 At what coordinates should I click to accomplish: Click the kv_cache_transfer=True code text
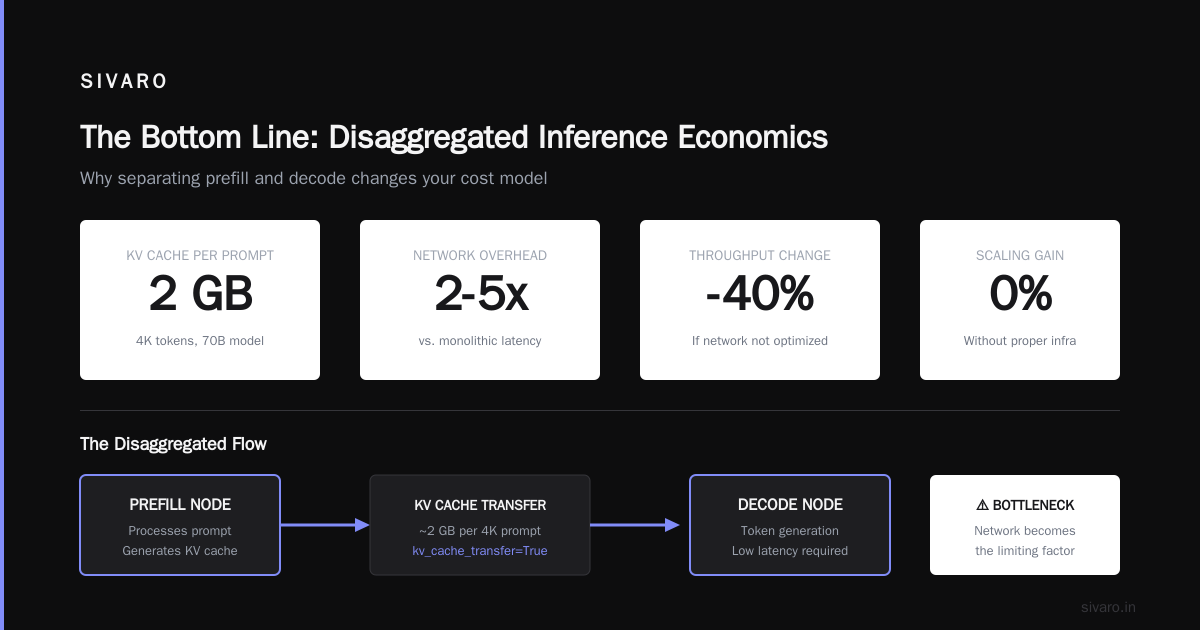480,551
